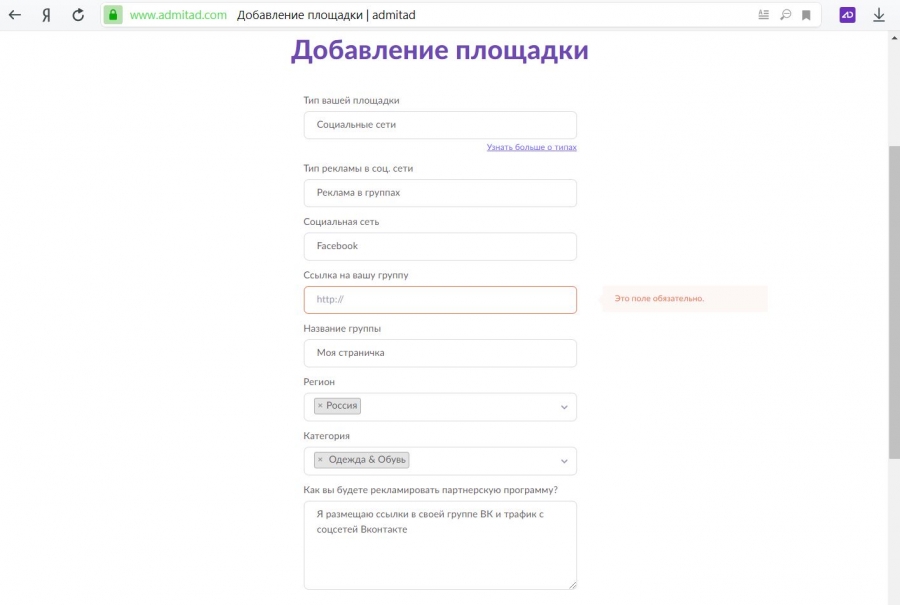Follow the Узнать больше о типах link
The height and width of the screenshot is (605, 900).
pos(532,147)
